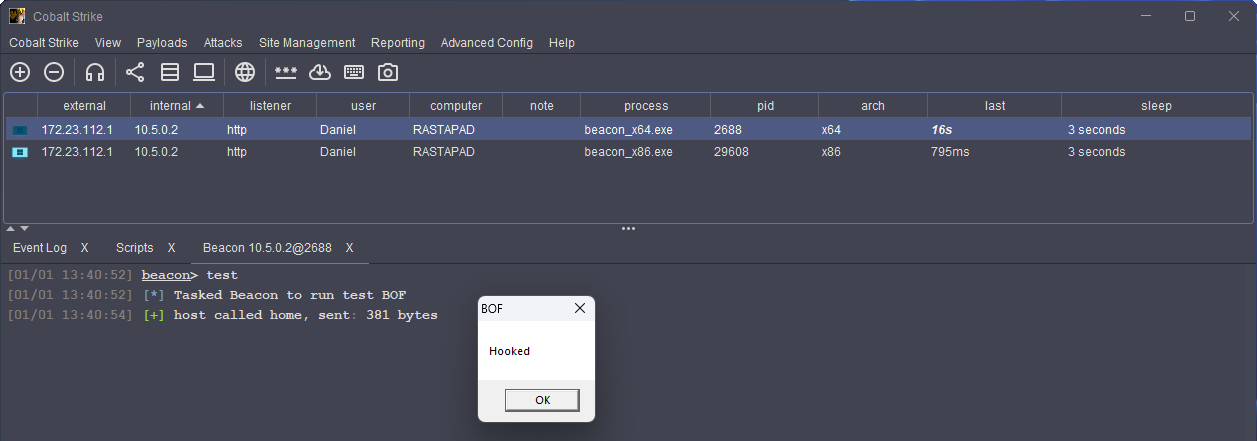Sort by the pid column header

(765, 105)
